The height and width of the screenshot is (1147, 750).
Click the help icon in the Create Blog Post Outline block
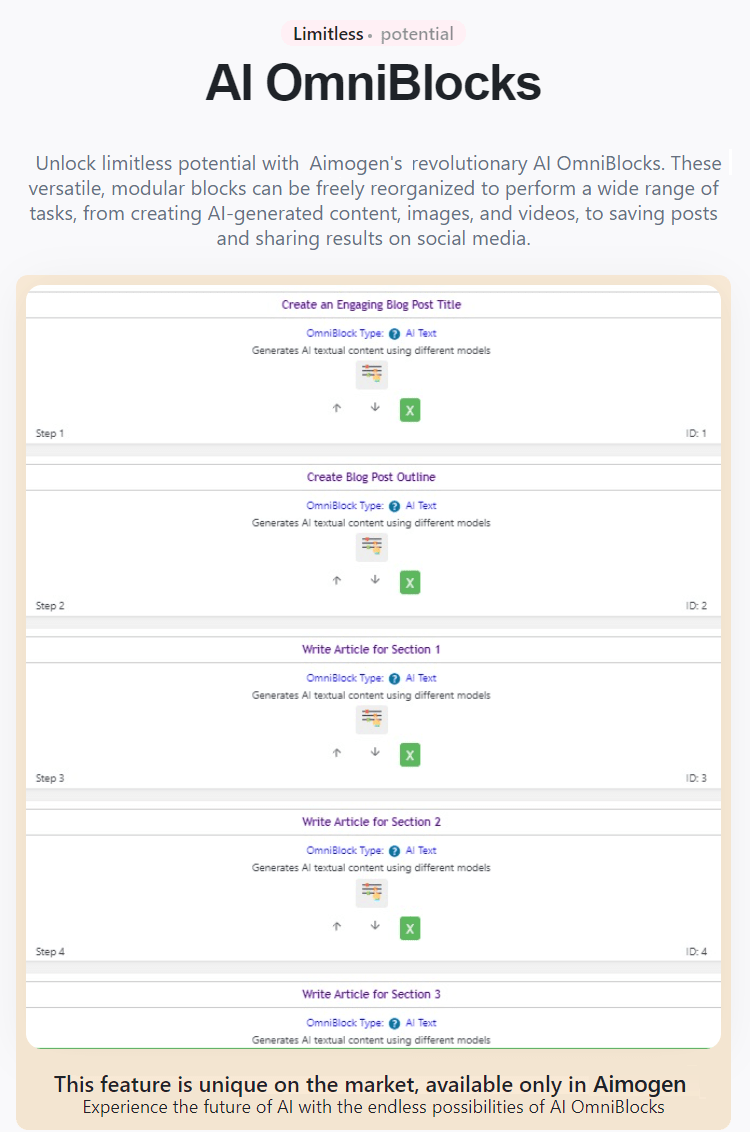(x=394, y=505)
